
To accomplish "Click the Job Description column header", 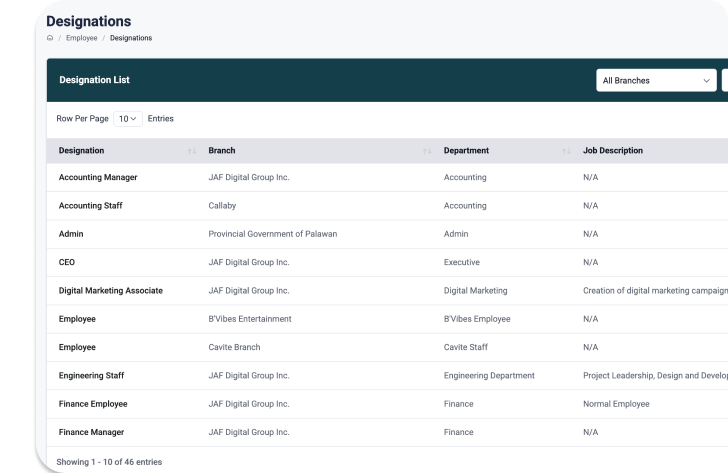I will (612, 151).
